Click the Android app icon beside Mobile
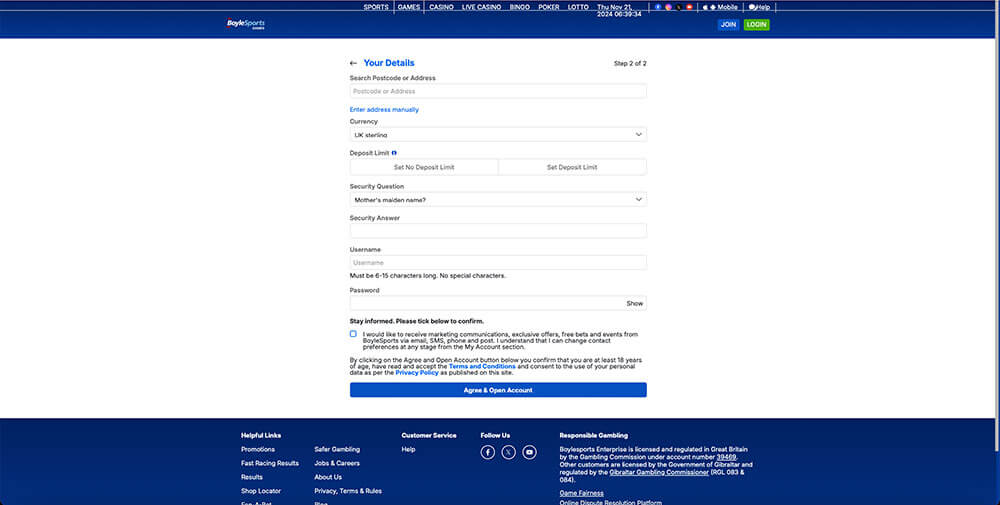Image resolution: width=1000 pixels, height=505 pixels. click(713, 7)
